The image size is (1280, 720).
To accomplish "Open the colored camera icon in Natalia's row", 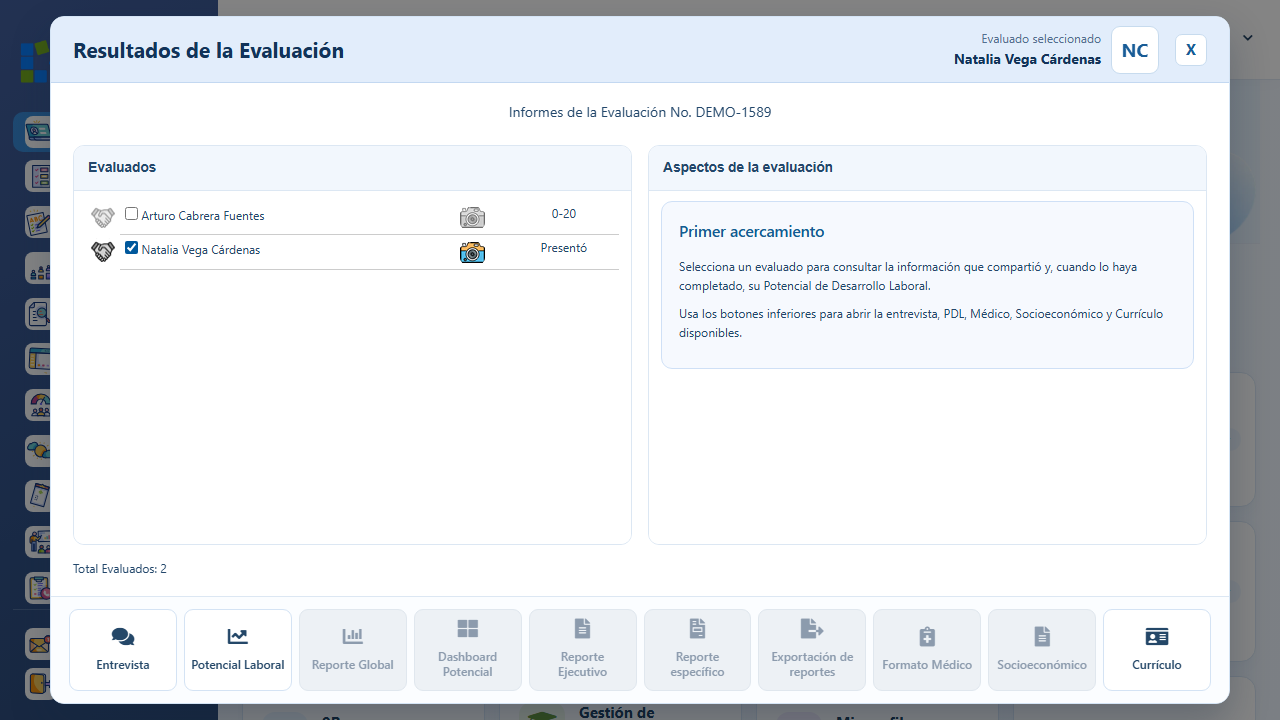I will pos(472,252).
